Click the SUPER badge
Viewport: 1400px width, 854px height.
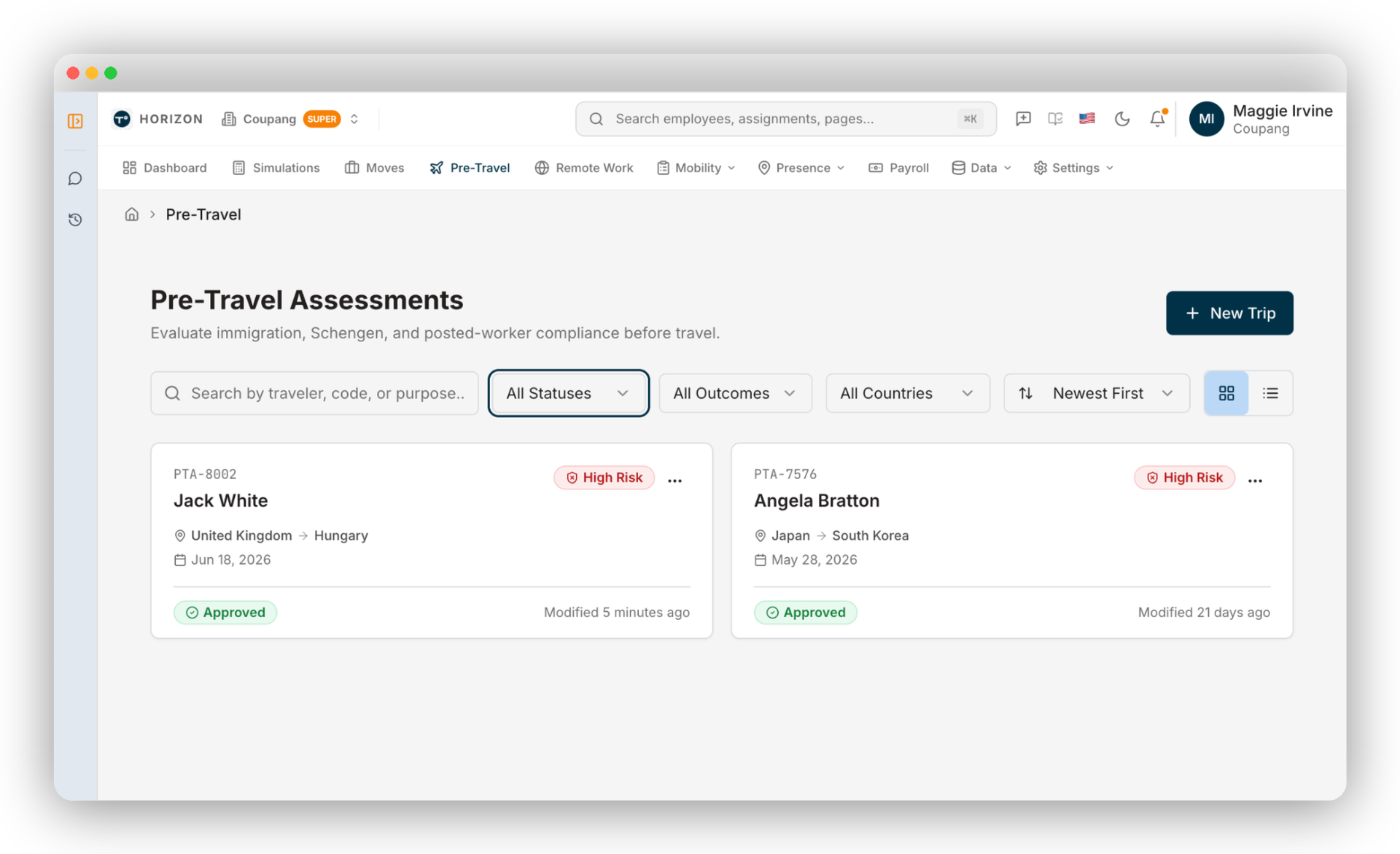pyautogui.click(x=322, y=119)
